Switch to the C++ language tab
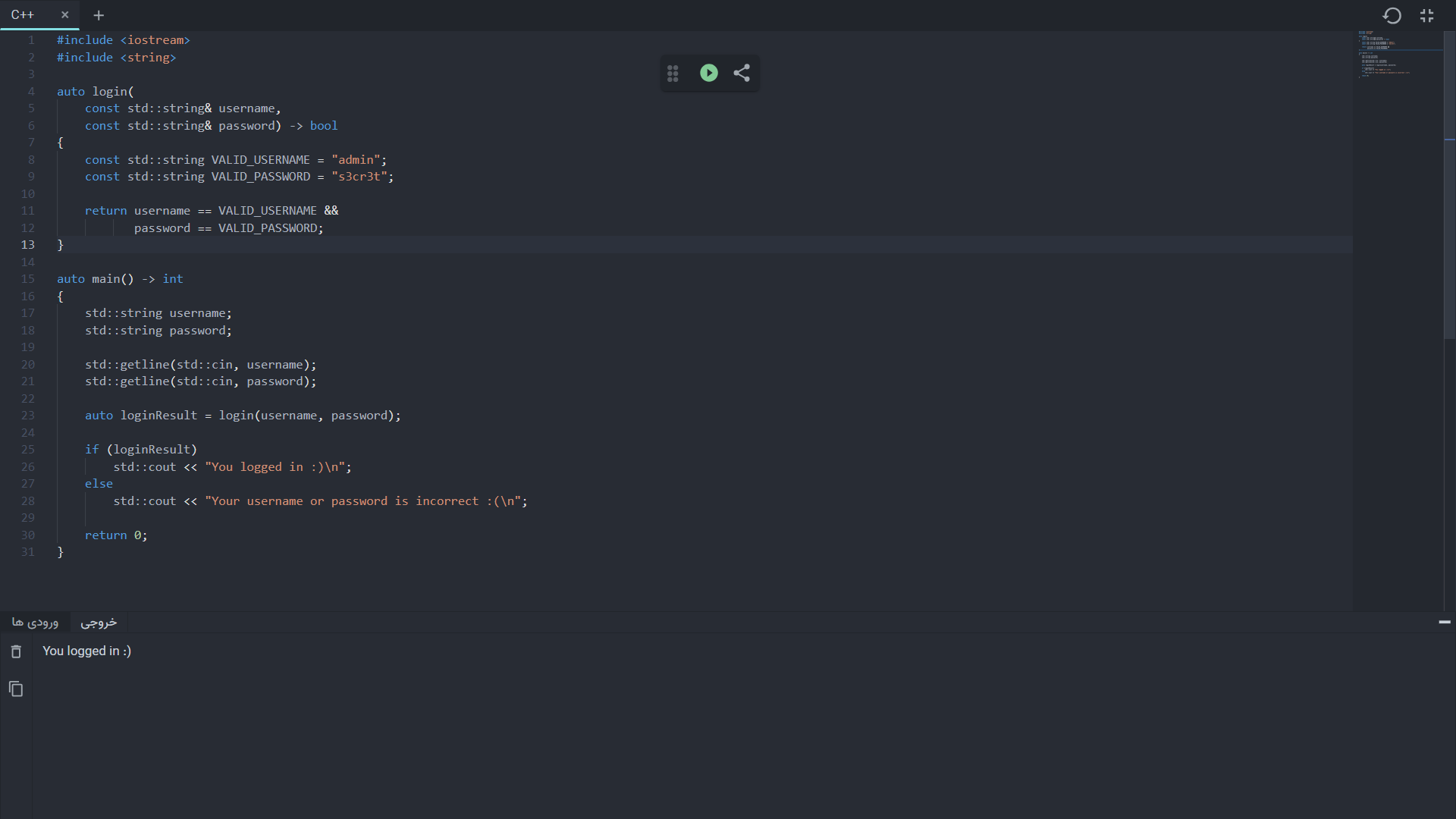This screenshot has height=819, width=1456. click(24, 15)
